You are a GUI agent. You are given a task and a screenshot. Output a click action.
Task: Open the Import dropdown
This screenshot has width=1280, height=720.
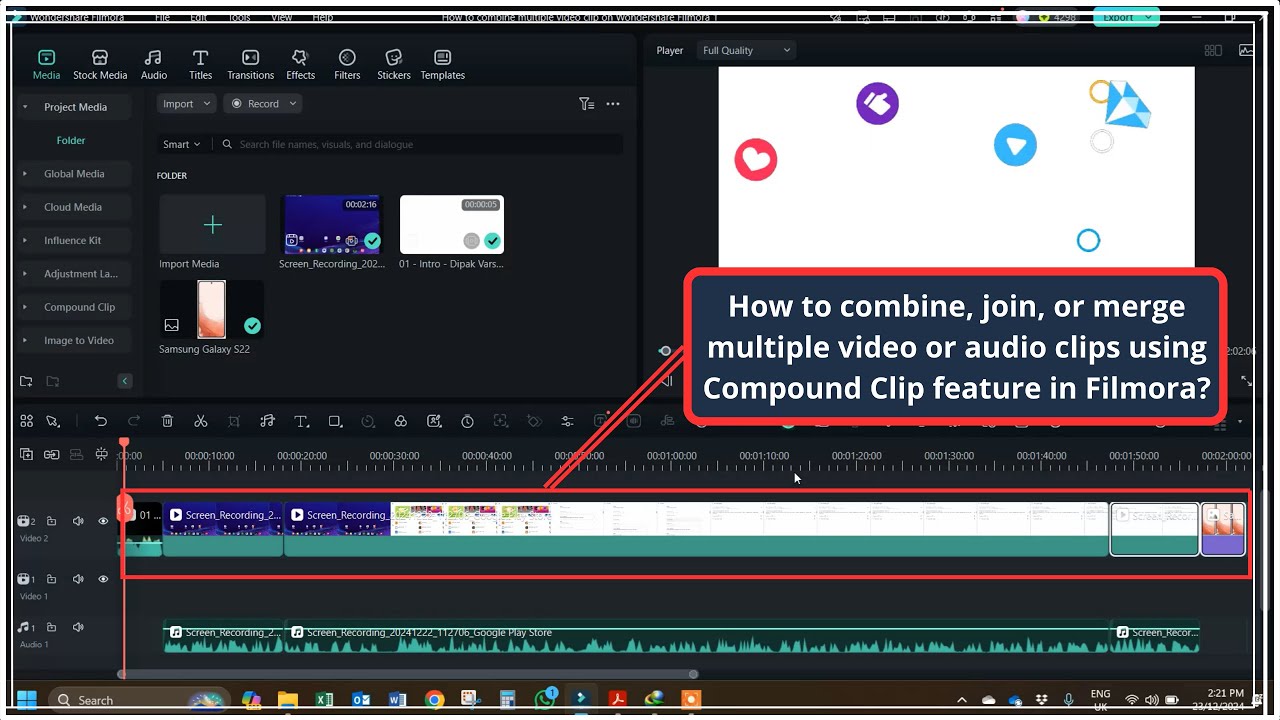coord(186,104)
